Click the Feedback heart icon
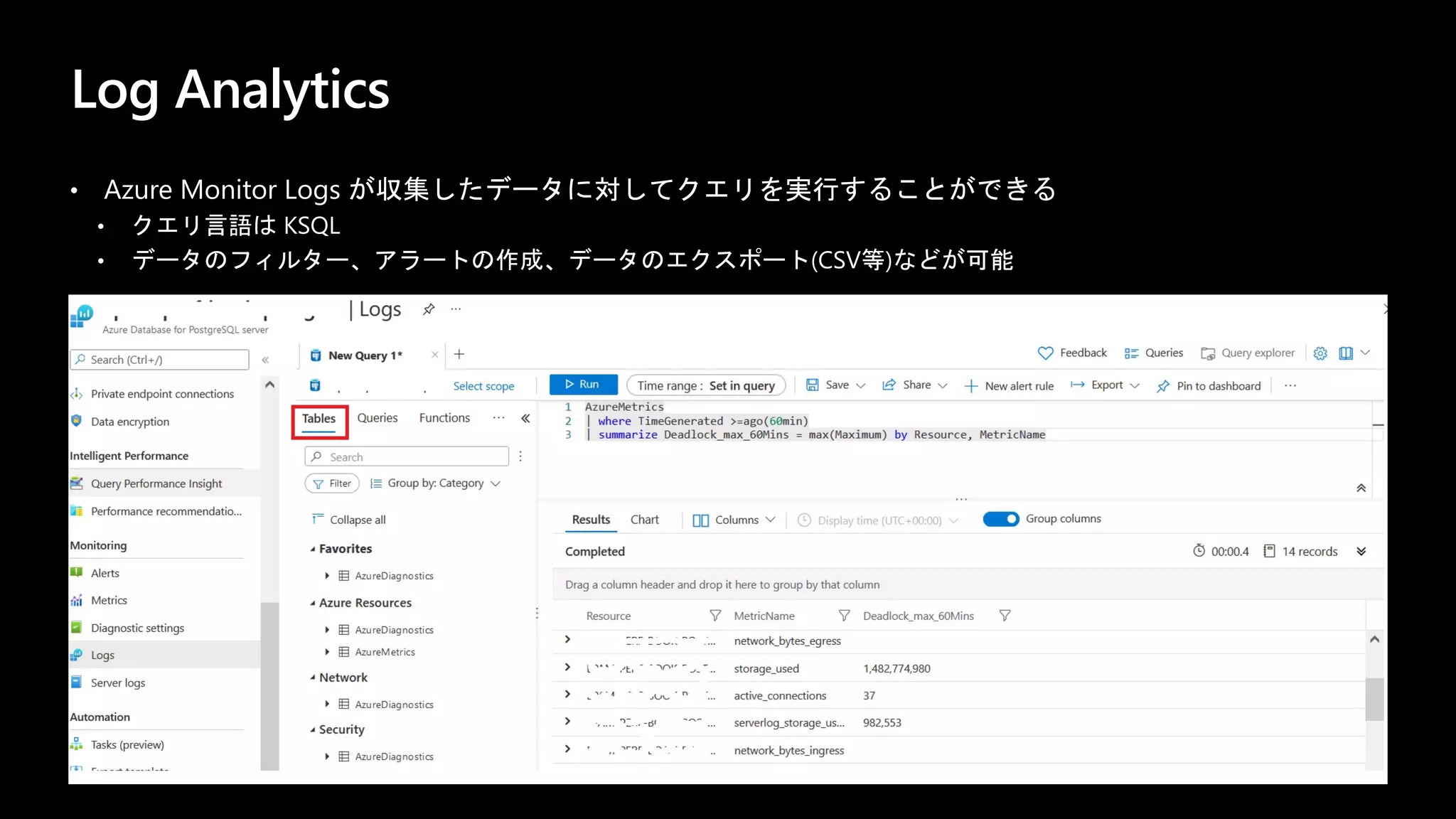Viewport: 1456px width, 819px height. tap(1045, 353)
